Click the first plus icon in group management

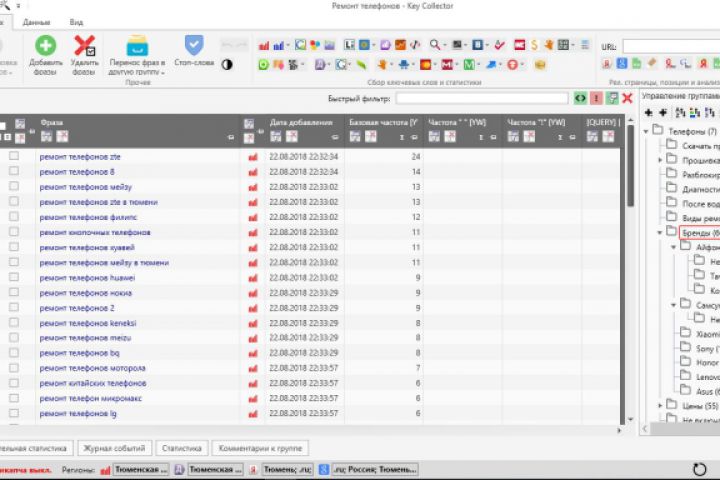coord(648,113)
